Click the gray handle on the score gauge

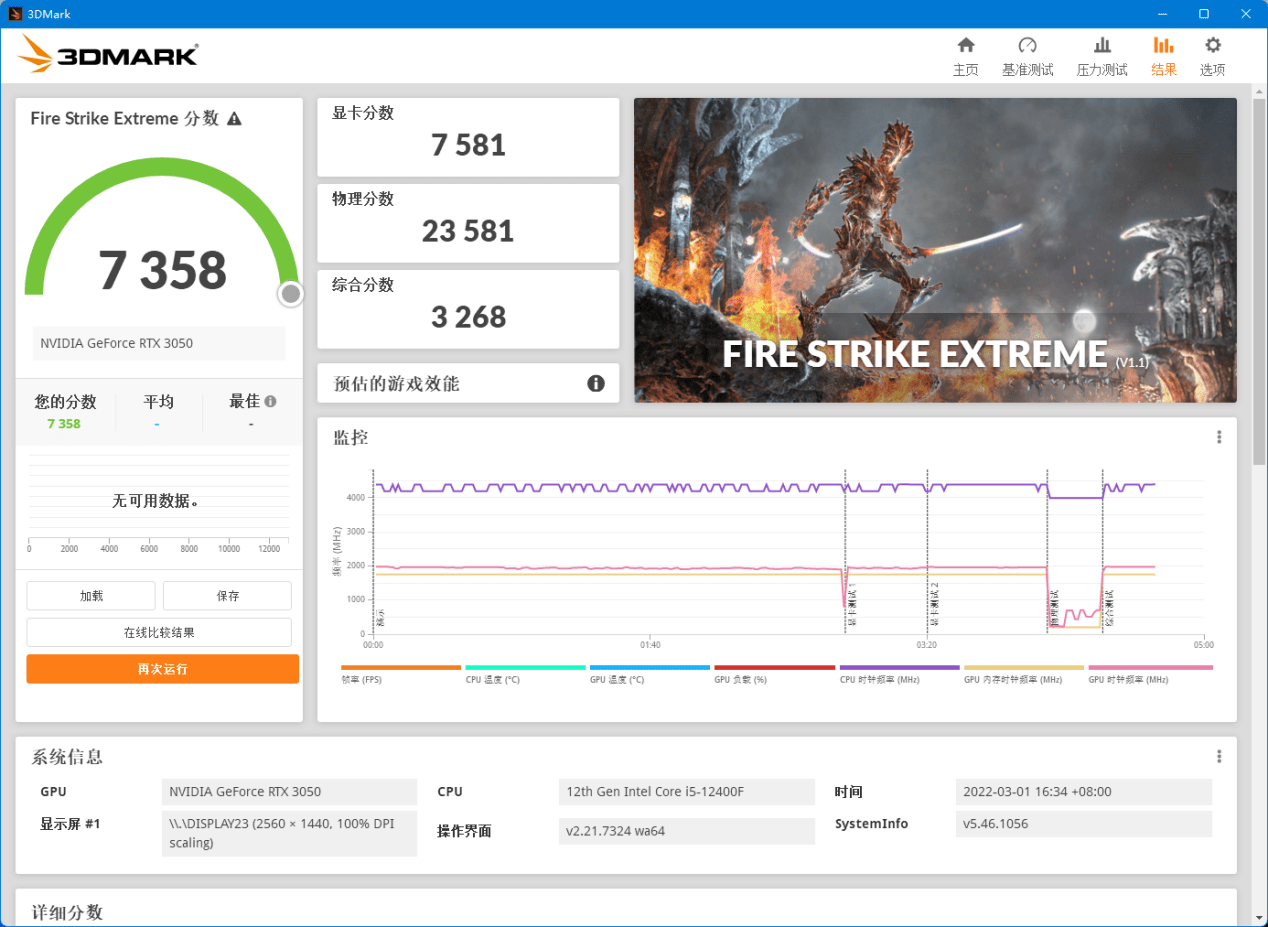coord(290,294)
